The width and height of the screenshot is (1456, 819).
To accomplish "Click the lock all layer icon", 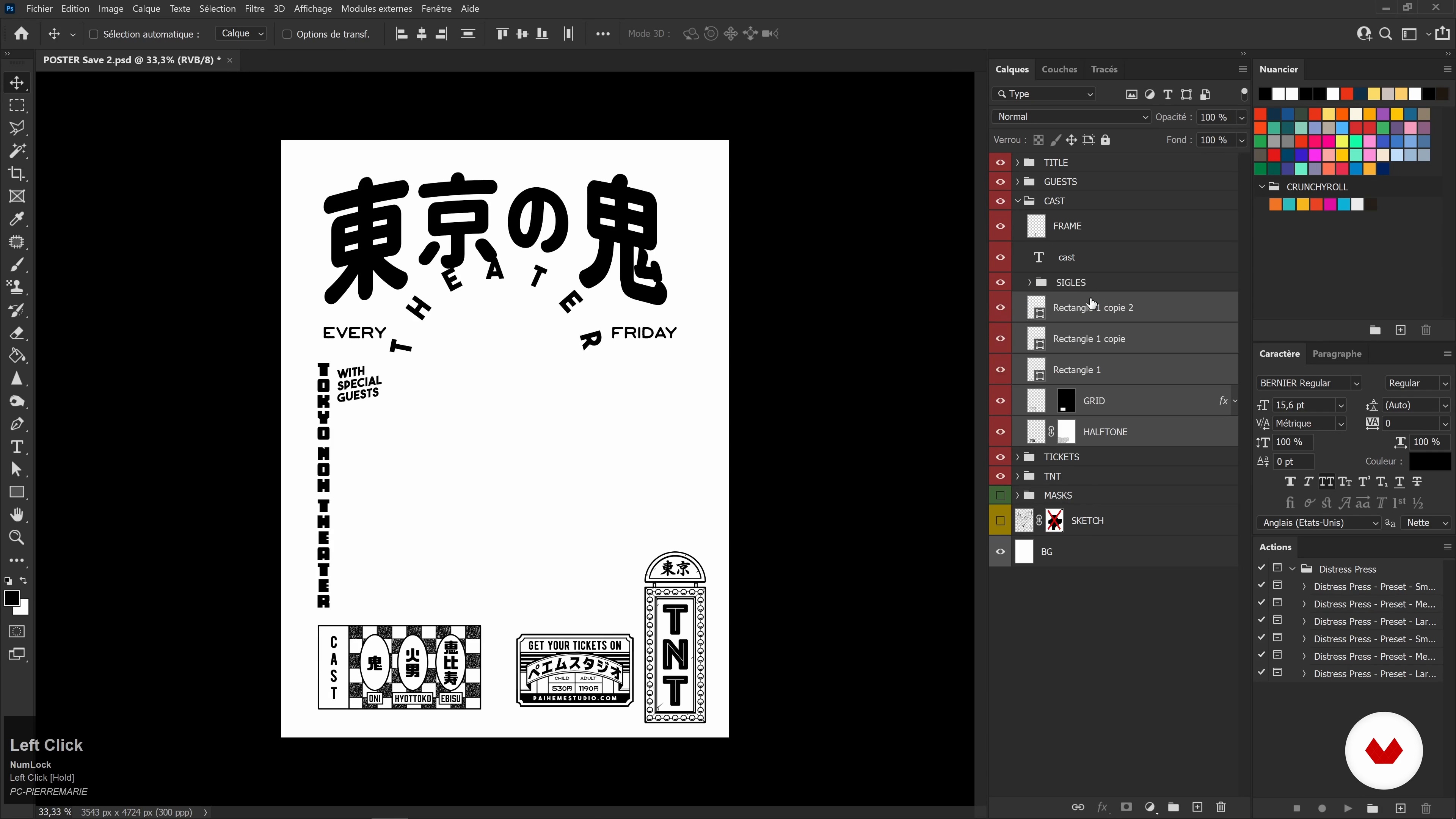I will [x=1106, y=140].
